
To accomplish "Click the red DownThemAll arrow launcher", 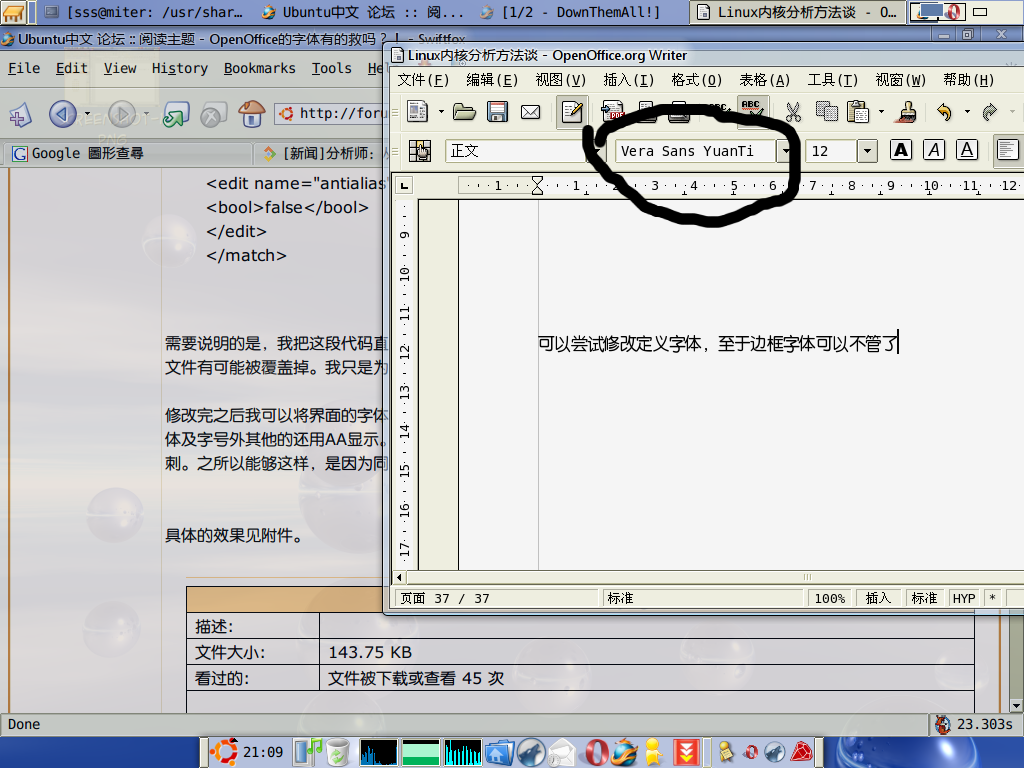I will (x=686, y=752).
